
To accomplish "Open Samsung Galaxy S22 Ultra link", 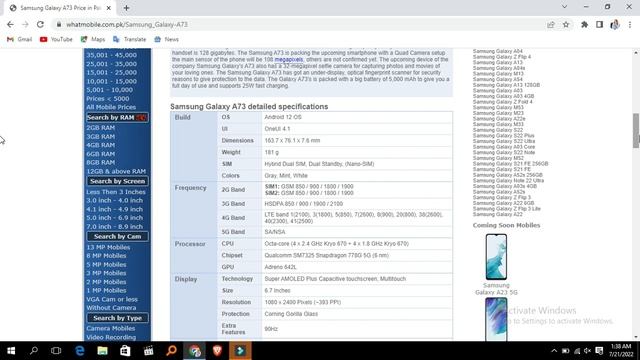I will tap(504, 141).
